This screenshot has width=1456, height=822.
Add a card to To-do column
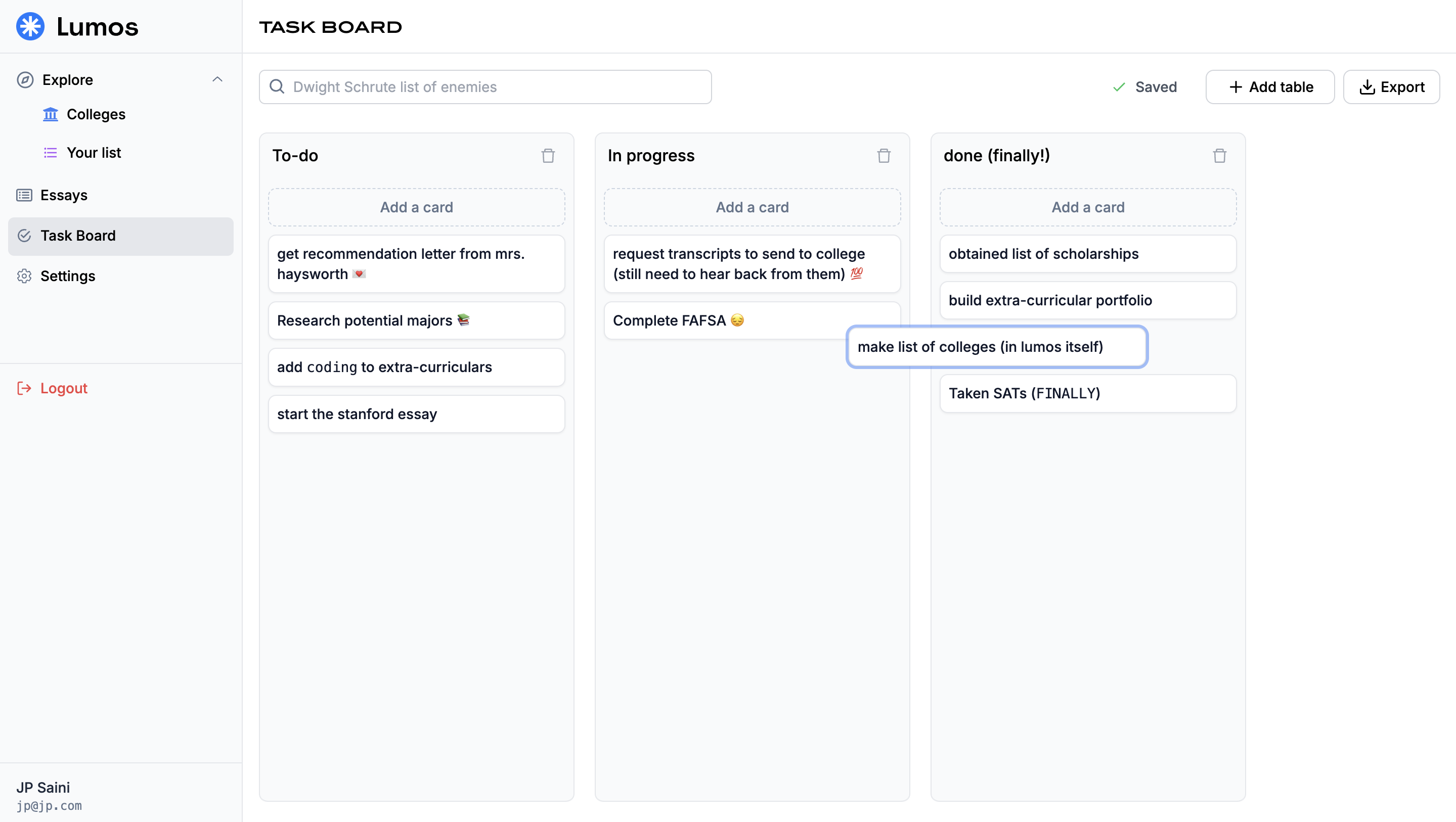click(416, 207)
